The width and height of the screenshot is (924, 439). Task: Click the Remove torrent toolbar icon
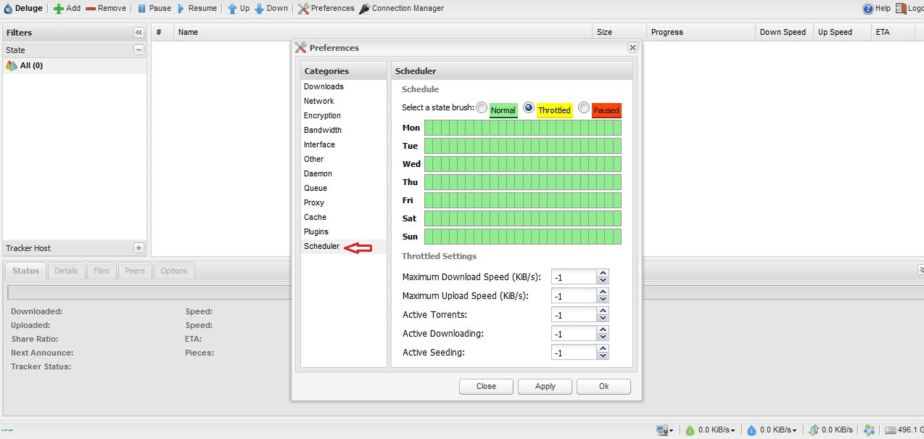tap(91, 8)
